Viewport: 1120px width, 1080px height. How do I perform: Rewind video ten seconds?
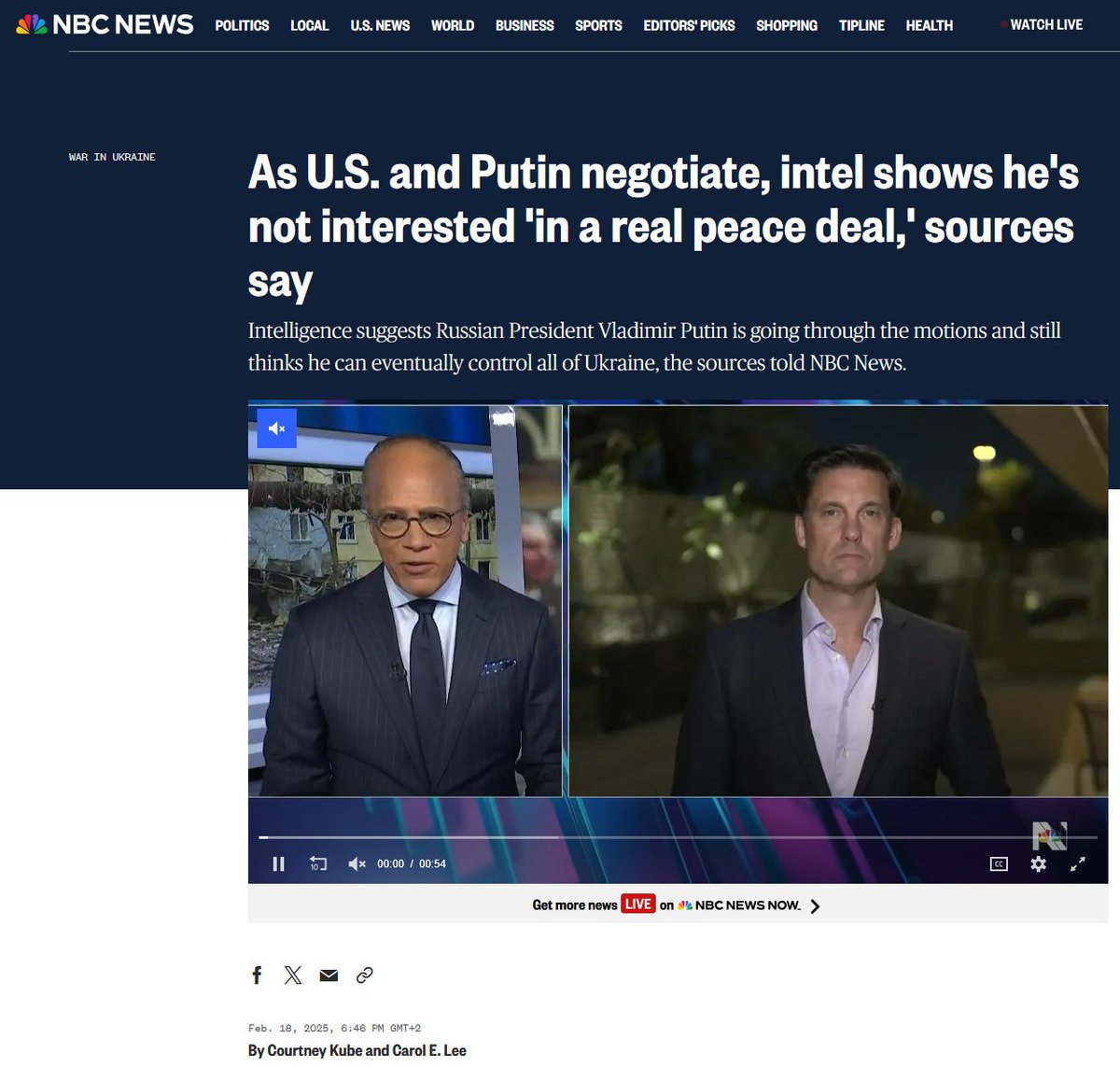317,864
